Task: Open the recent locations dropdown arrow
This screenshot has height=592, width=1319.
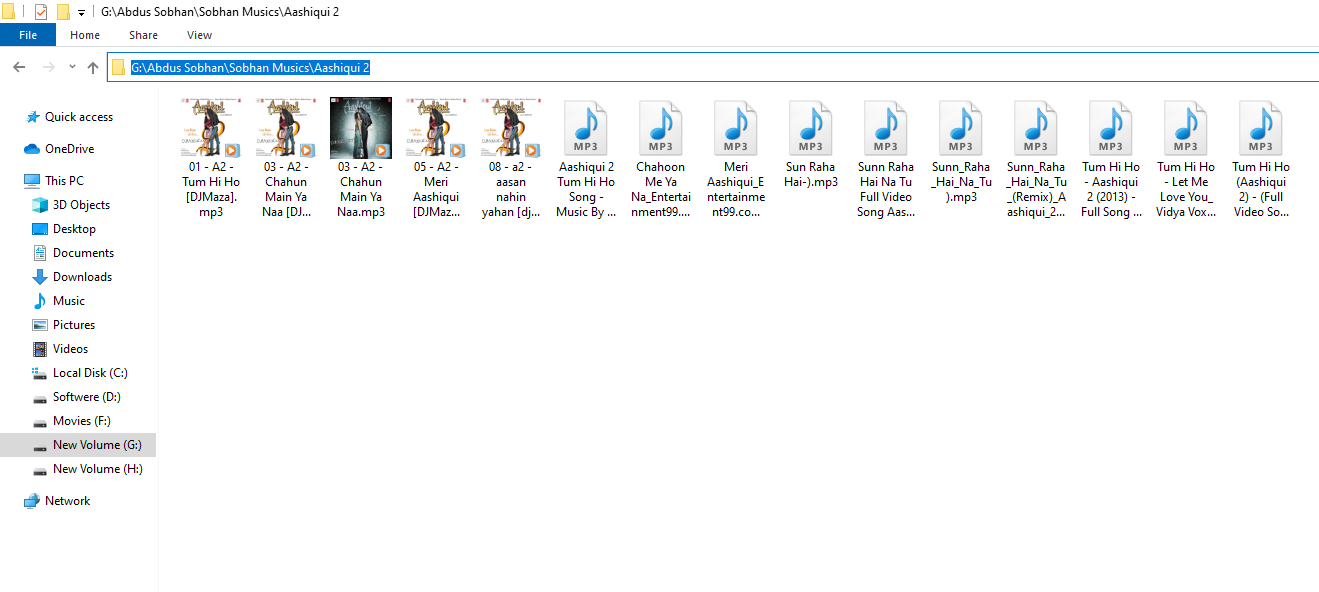Action: [x=72, y=67]
